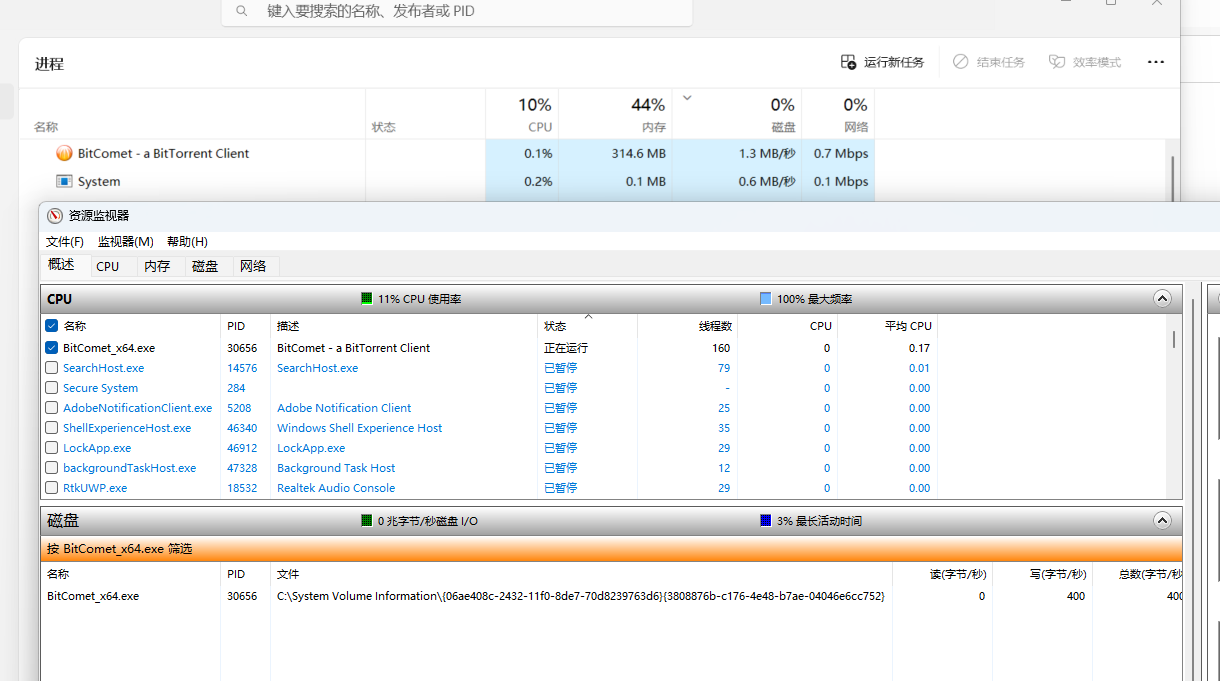Click the 正在运行 status of BitComet
This screenshot has height=681, width=1220.
tap(566, 348)
